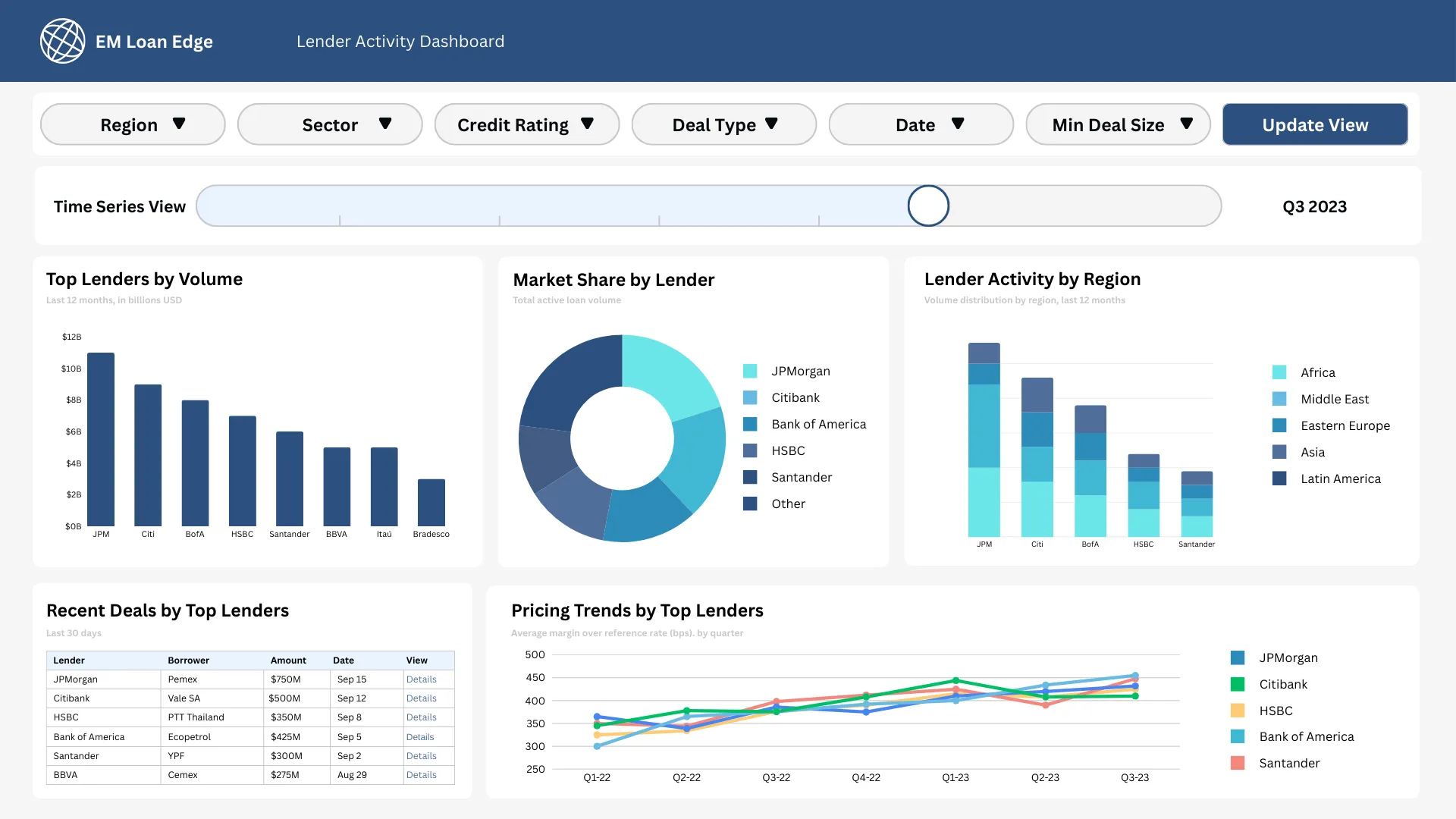Click the Update View button
The height and width of the screenshot is (819, 1456).
pos(1315,124)
